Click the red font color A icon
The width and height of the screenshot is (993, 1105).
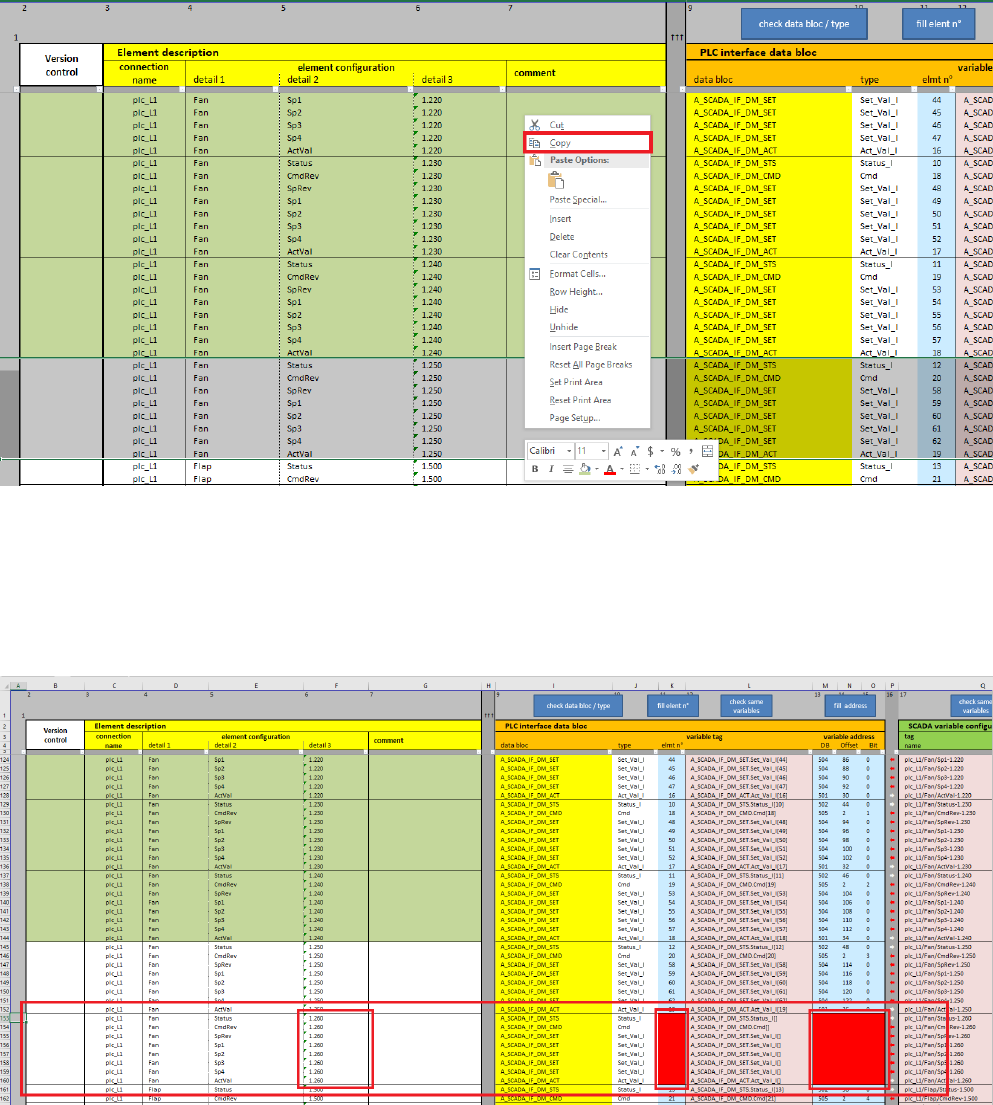coord(610,469)
